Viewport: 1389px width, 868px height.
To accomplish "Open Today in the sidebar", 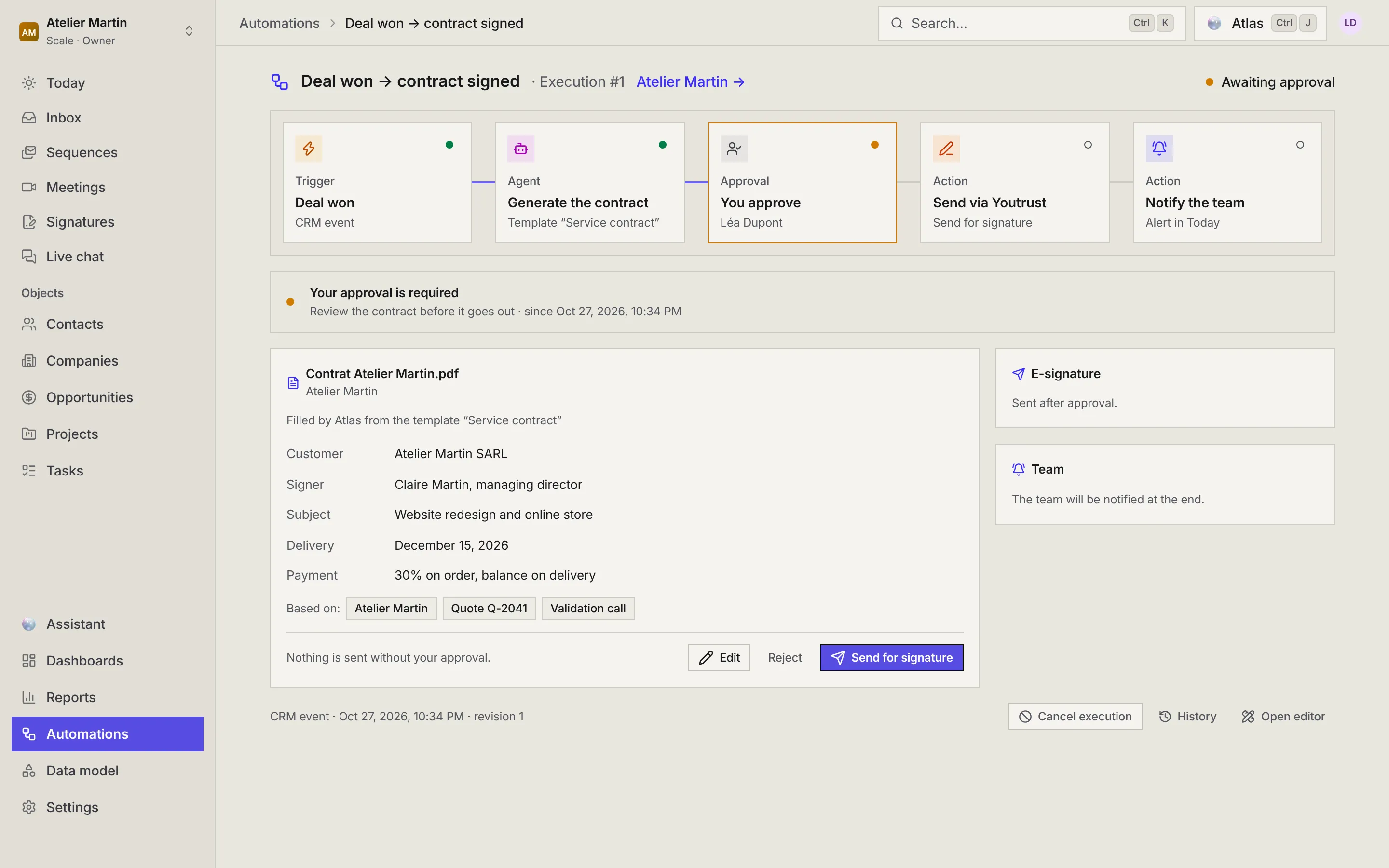I will (x=108, y=82).
